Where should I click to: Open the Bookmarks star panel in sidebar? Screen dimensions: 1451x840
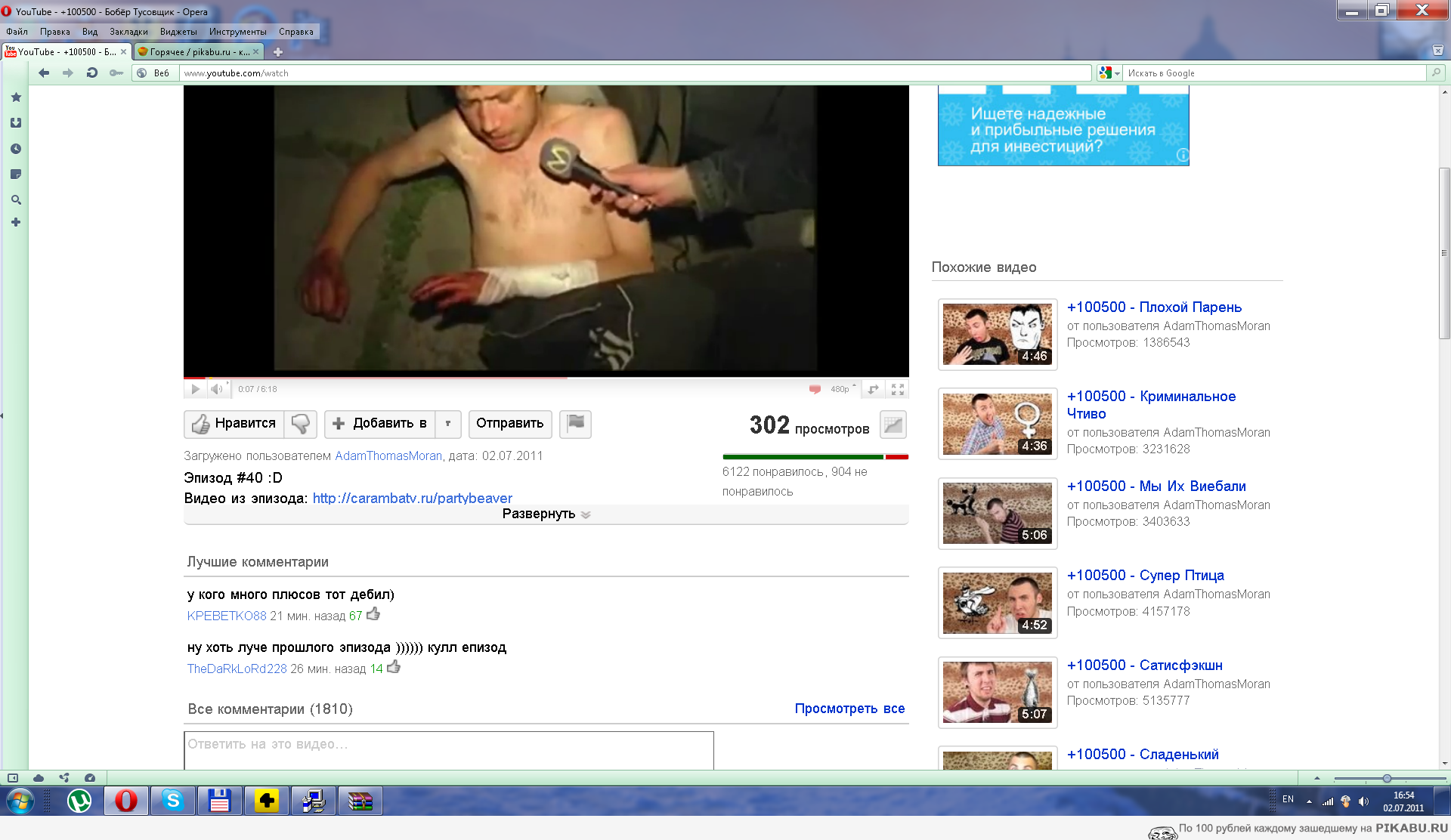pos(16,97)
